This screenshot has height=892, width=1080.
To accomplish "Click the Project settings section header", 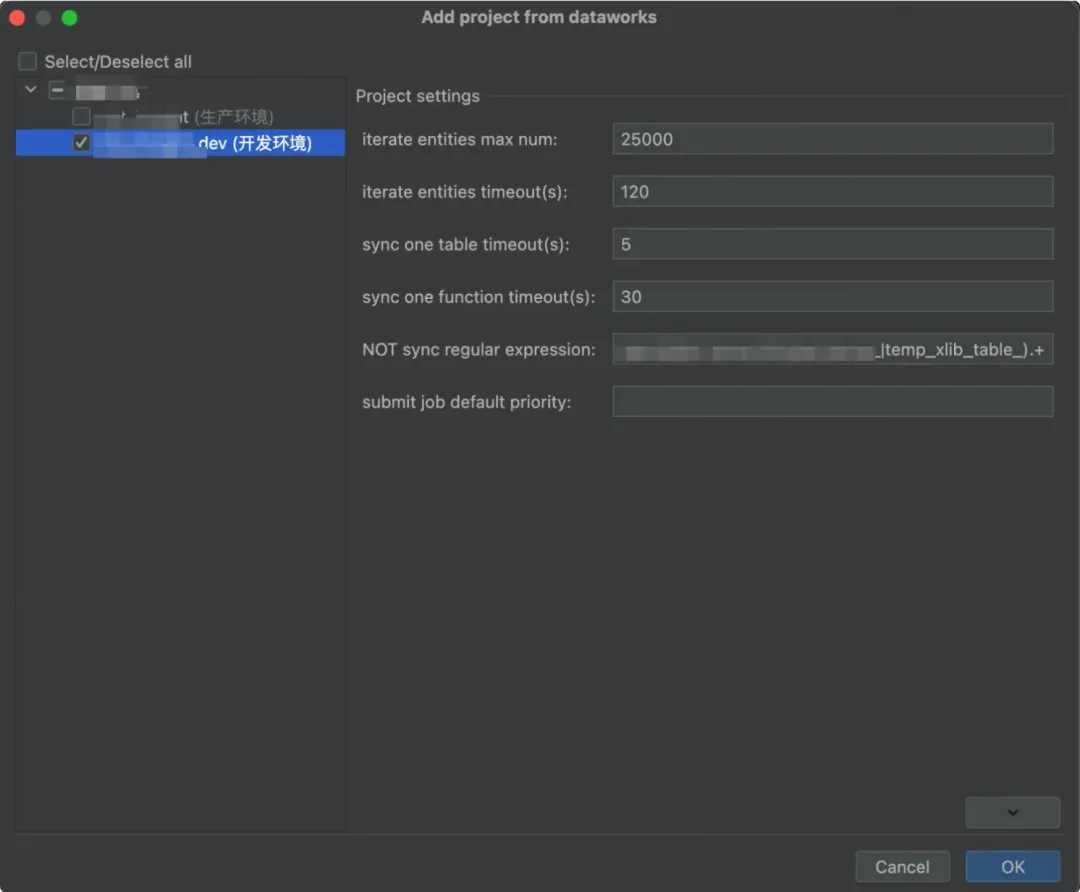I will click(x=418, y=96).
